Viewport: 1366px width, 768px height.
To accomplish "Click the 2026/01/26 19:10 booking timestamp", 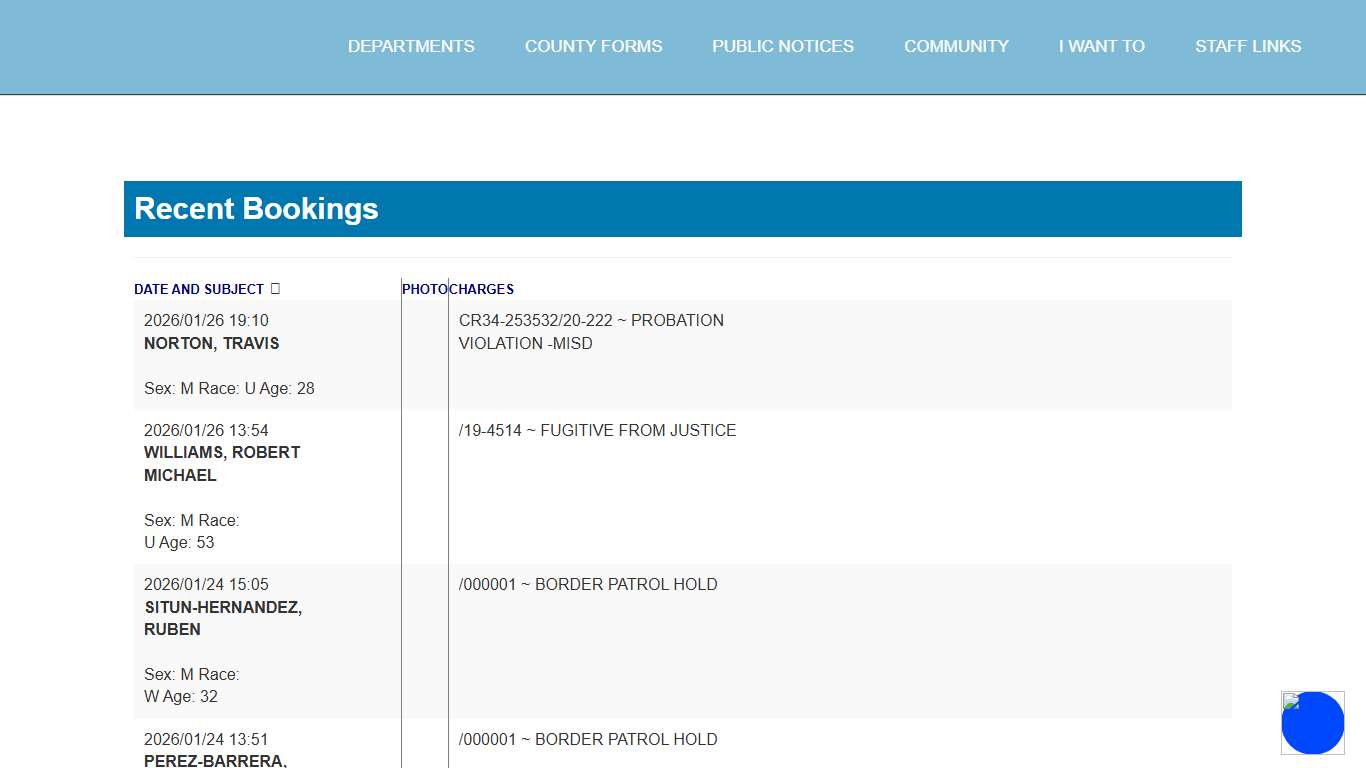I will tap(206, 320).
